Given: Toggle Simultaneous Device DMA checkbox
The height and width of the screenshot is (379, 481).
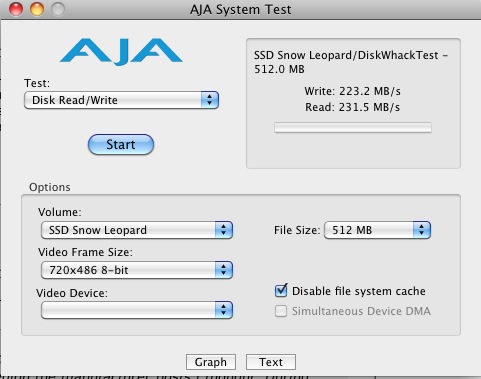Looking at the screenshot, I should [x=281, y=311].
